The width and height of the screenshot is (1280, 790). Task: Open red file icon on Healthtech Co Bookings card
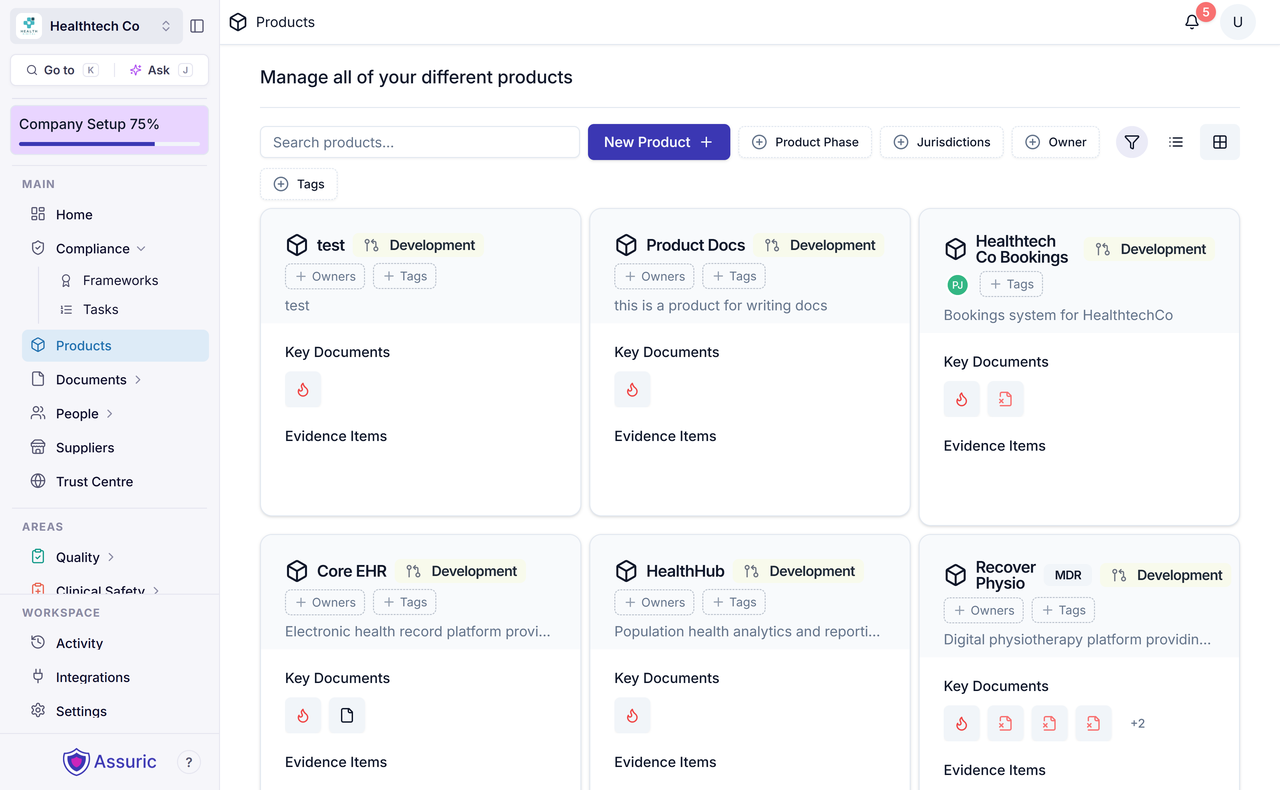[x=1005, y=400]
